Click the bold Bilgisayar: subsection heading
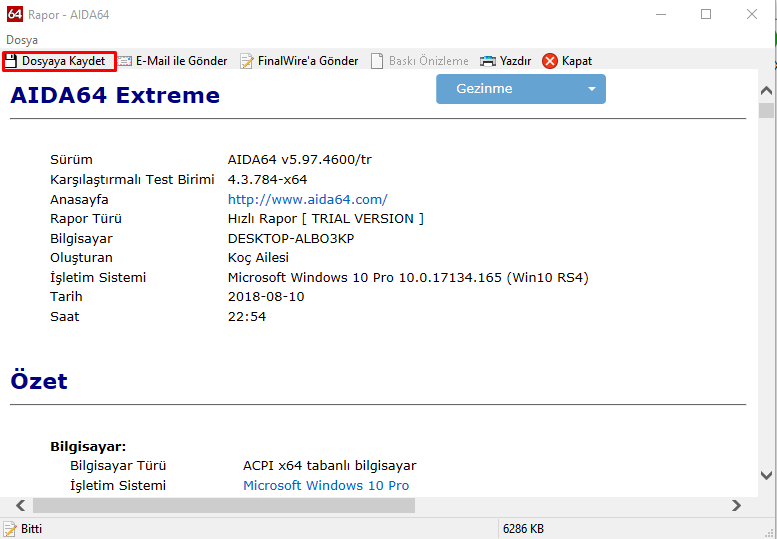Image resolution: width=777 pixels, height=539 pixels. (88, 446)
